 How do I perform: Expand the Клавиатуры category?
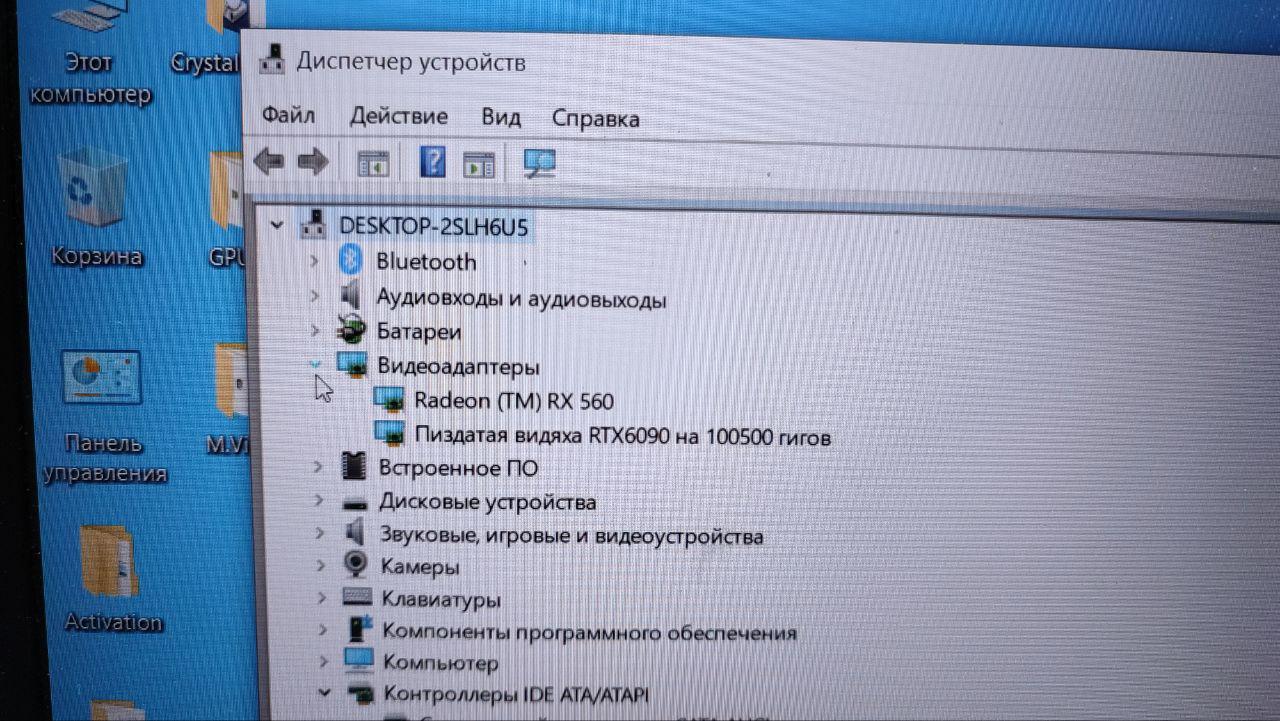click(322, 598)
